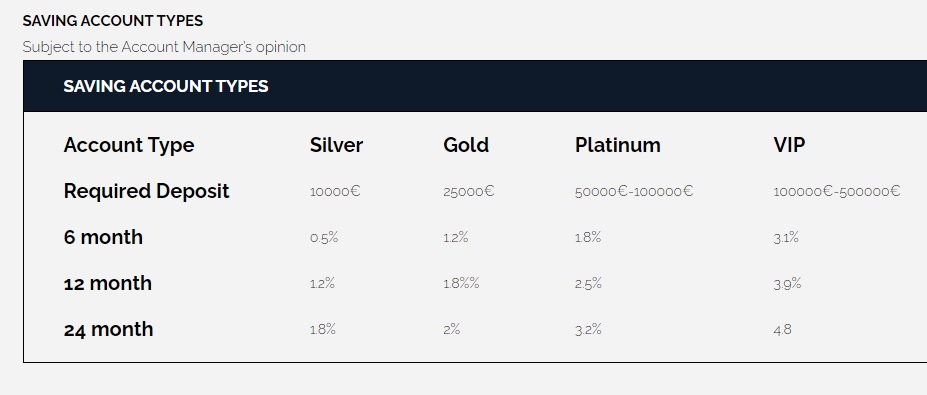Select the Platinum column heading

click(617, 145)
